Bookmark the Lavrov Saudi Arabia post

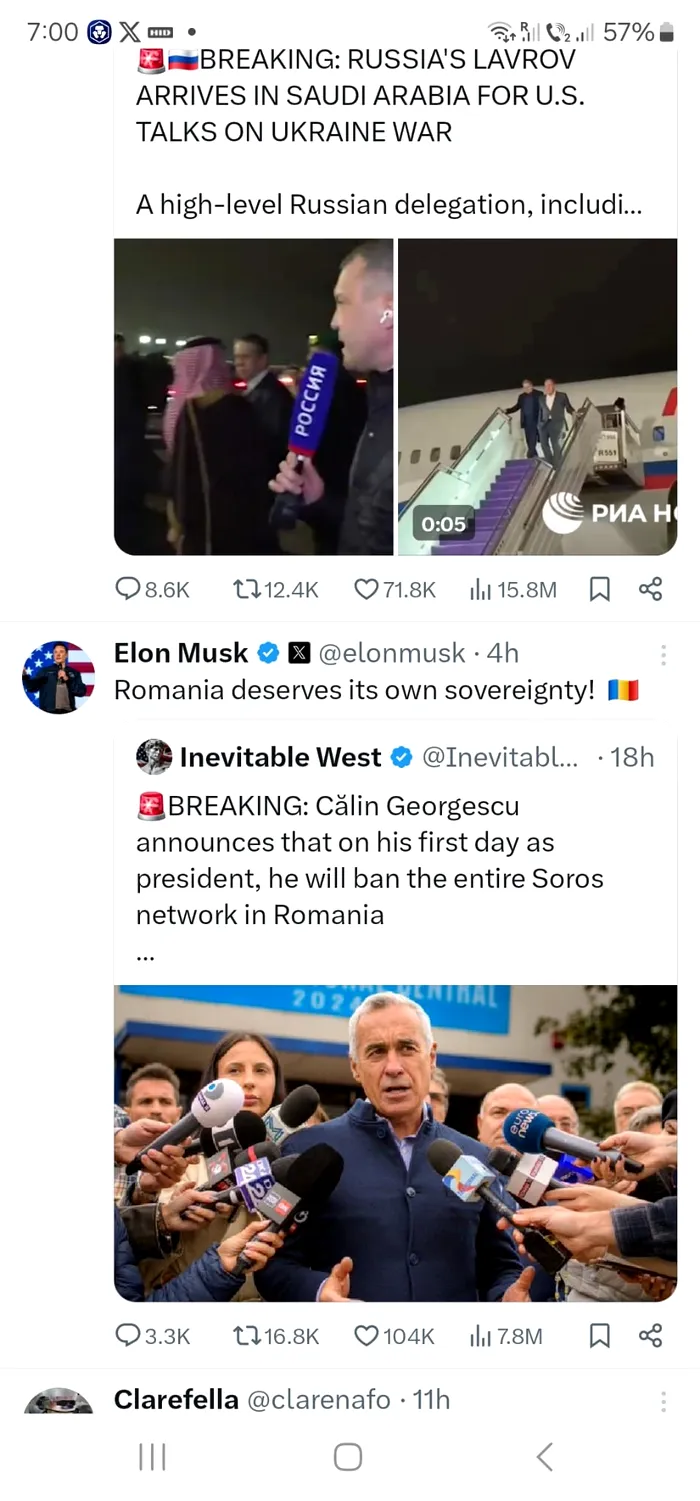(599, 590)
